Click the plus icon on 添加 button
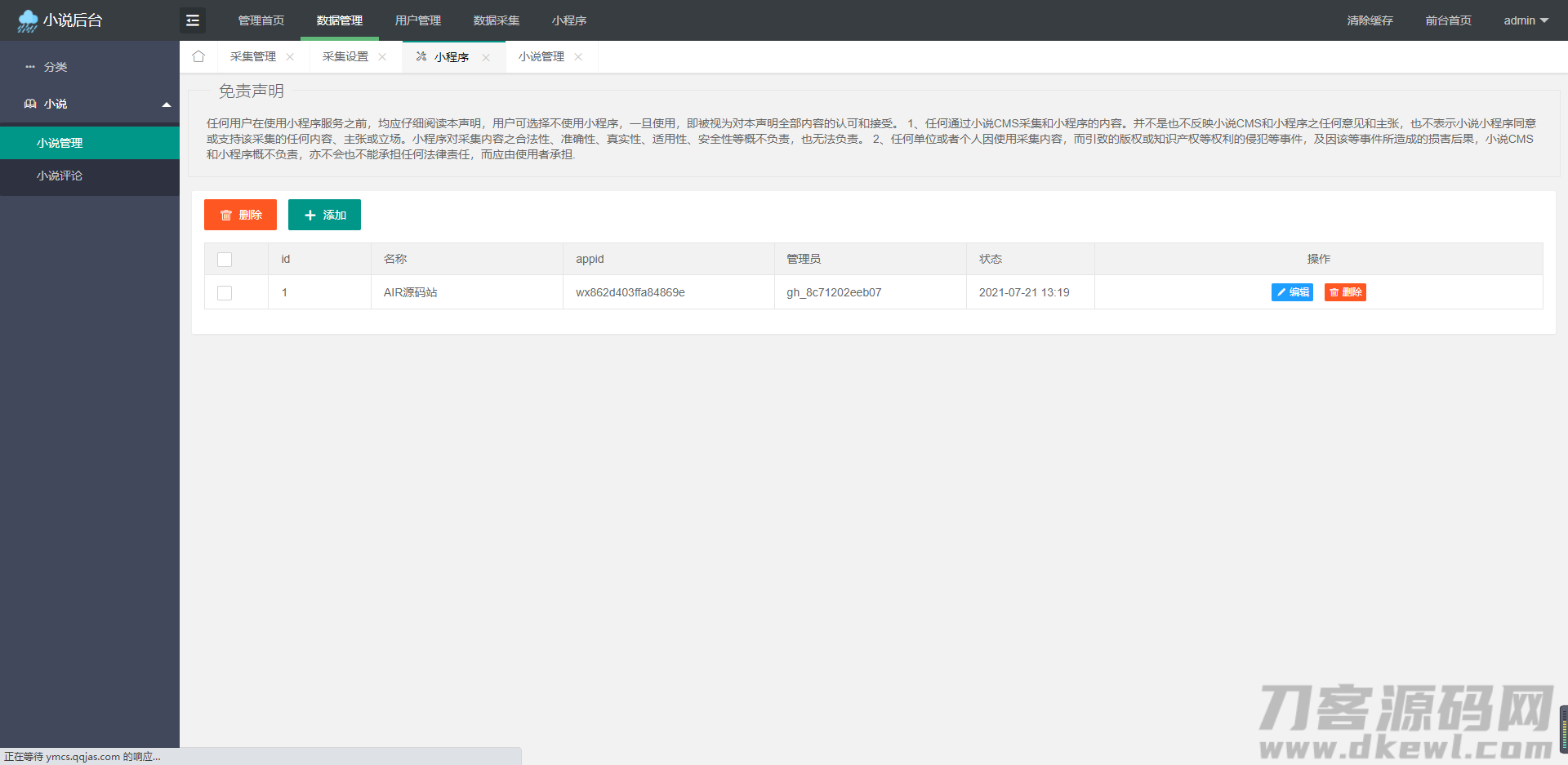Viewport: 1568px width, 765px height. [x=310, y=215]
